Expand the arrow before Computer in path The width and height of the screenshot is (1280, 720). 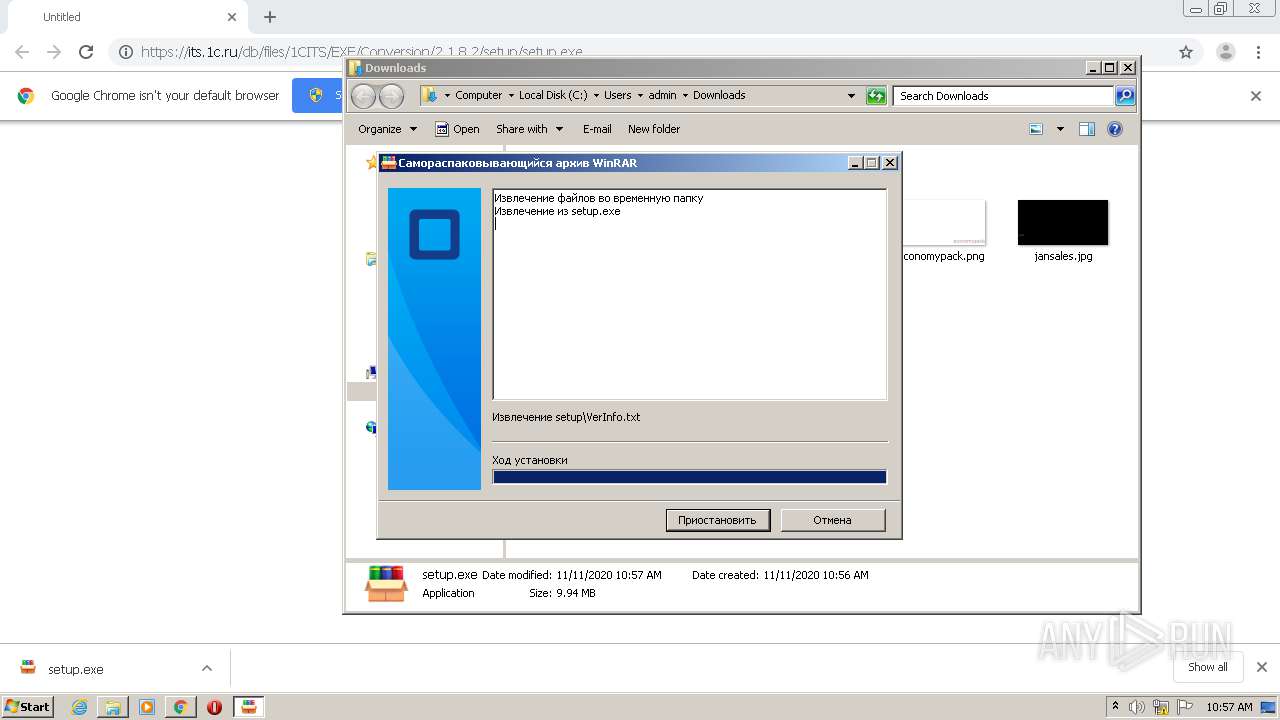tap(447, 96)
